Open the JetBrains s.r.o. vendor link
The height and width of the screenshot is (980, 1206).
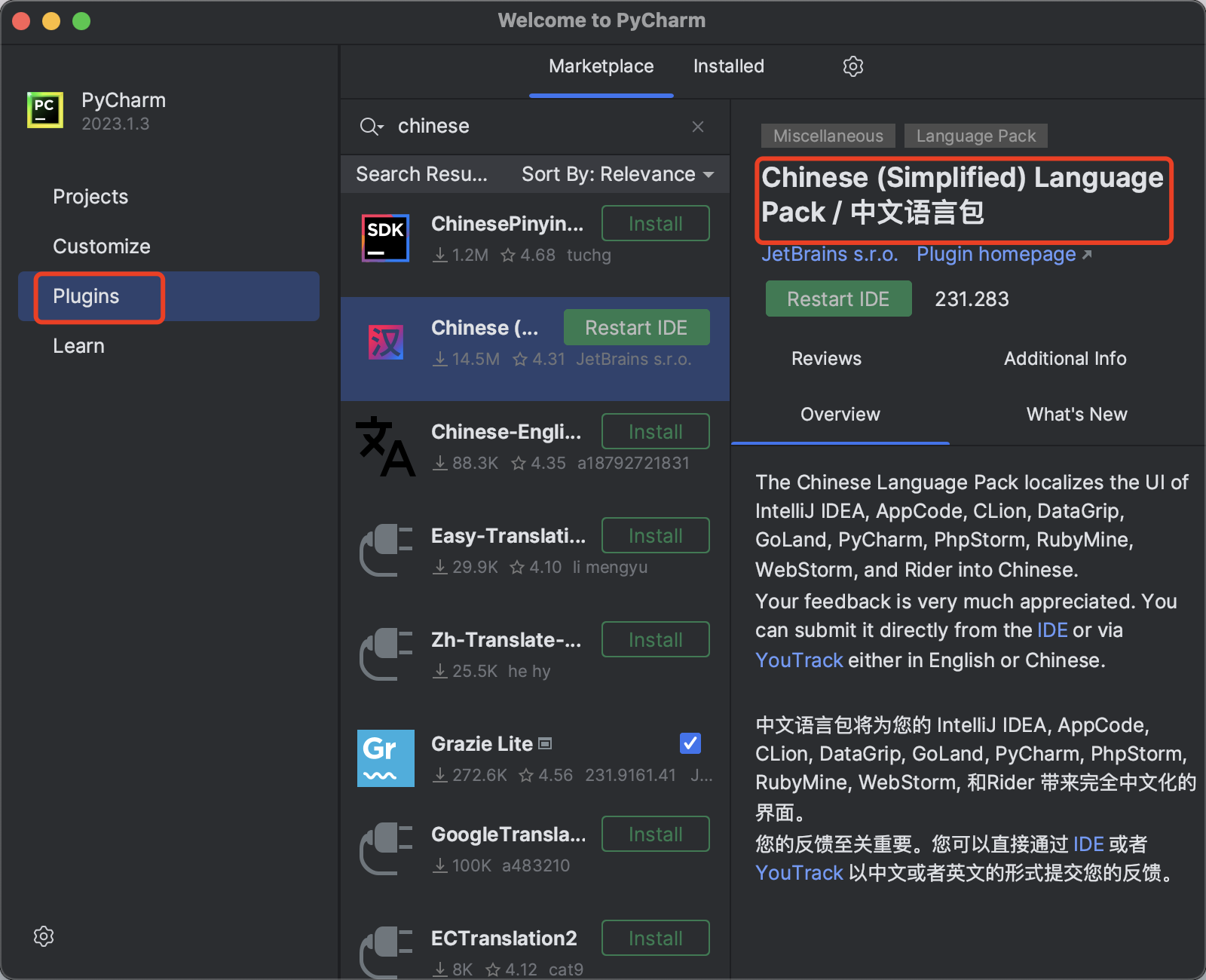pos(830,254)
